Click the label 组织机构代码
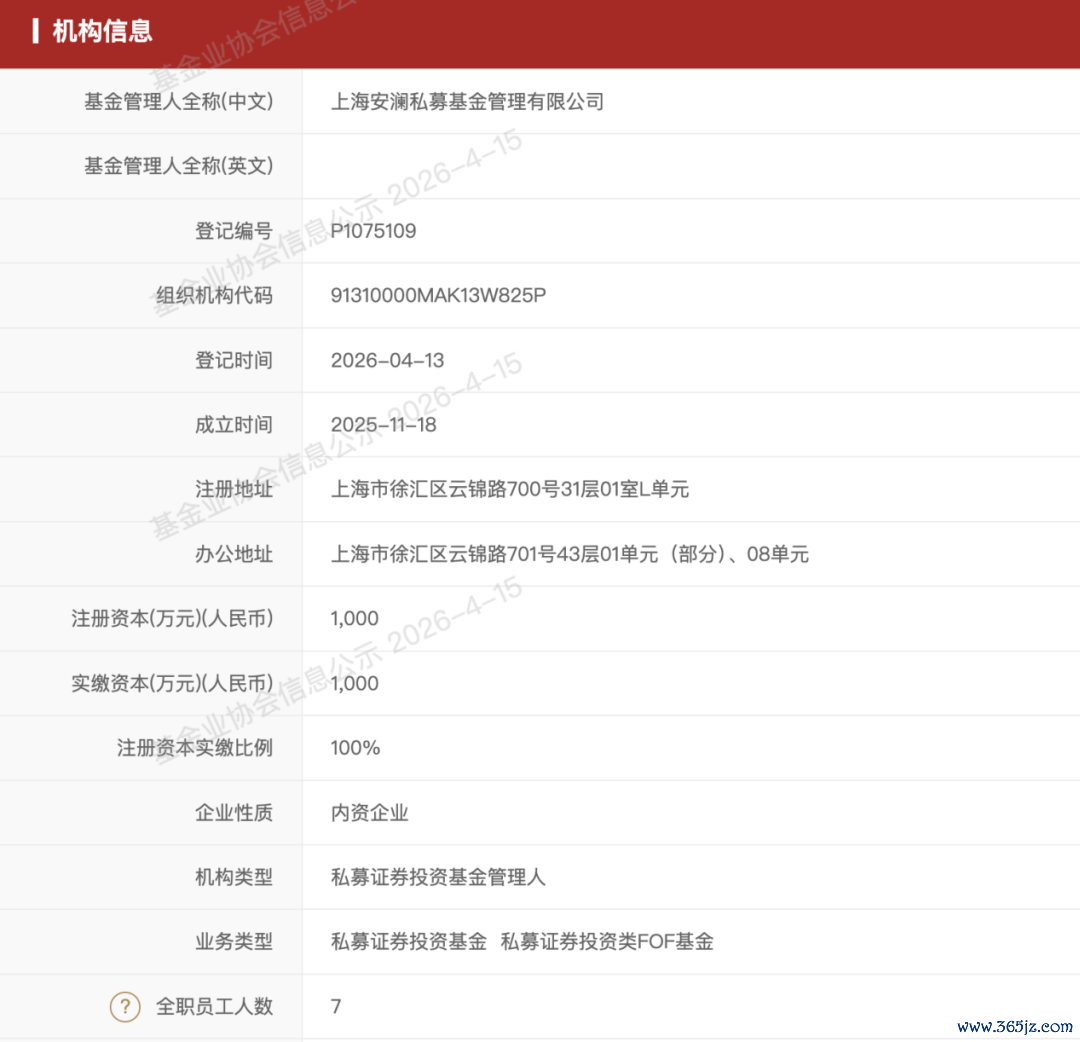Screen dimensions: 1080x1042 pyautogui.click(x=214, y=295)
